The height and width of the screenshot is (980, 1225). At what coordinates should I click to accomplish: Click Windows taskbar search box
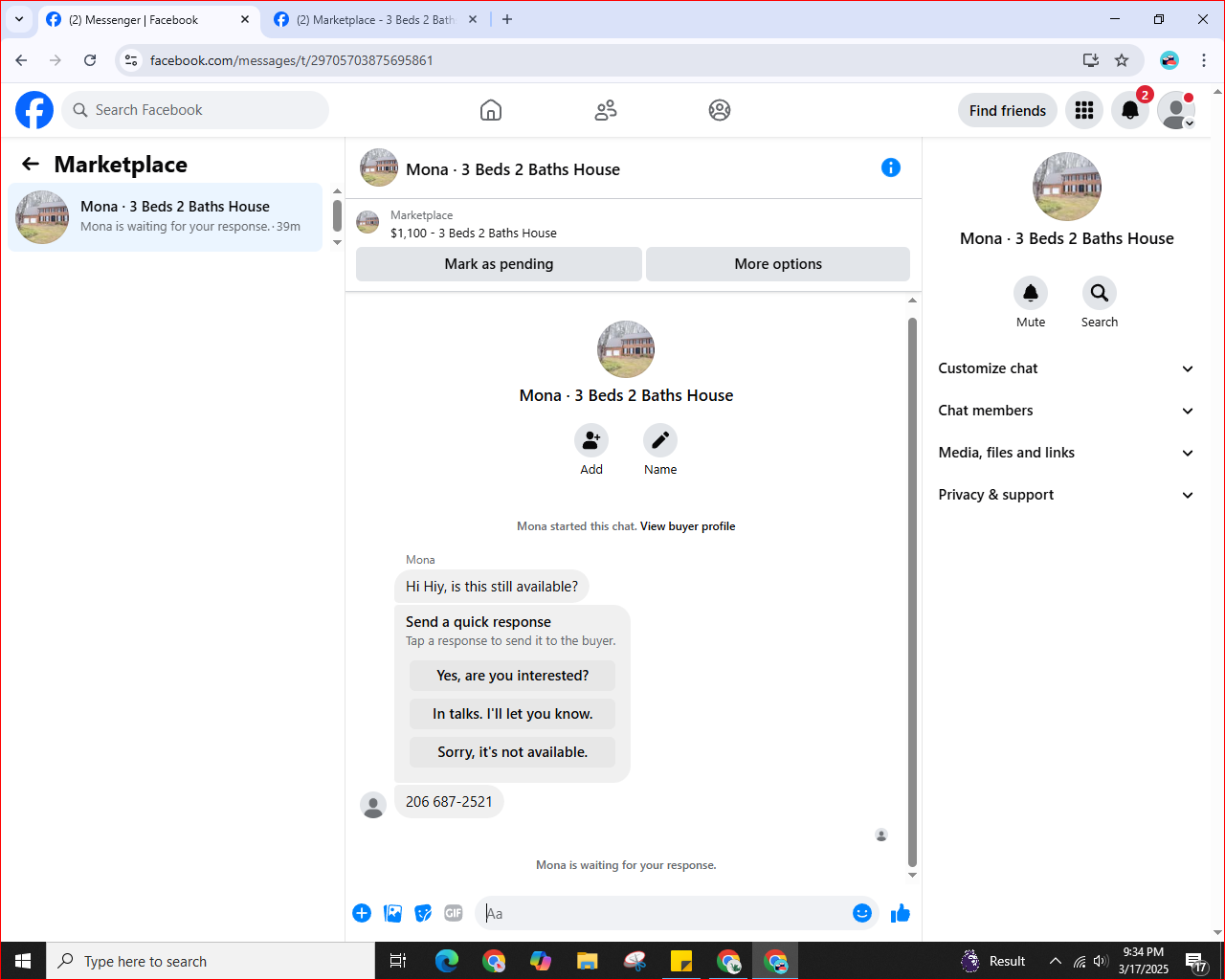coord(211,961)
